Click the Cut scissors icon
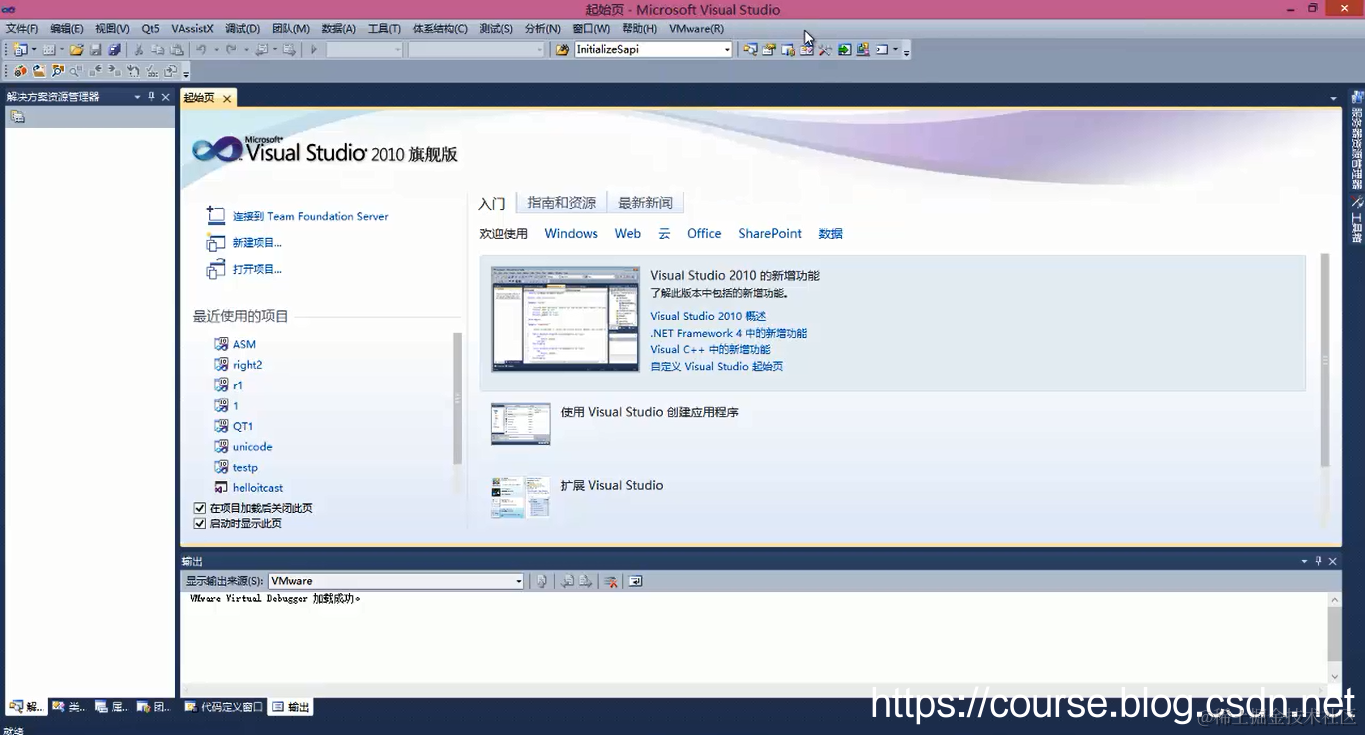Screen dimensions: 1365x735 (137, 50)
